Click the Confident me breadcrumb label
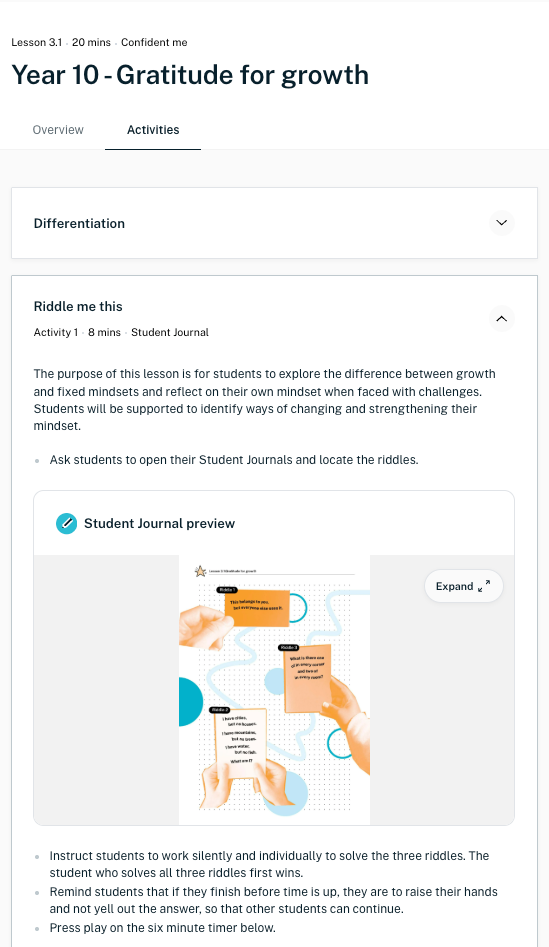This screenshot has width=549, height=947. tap(154, 42)
